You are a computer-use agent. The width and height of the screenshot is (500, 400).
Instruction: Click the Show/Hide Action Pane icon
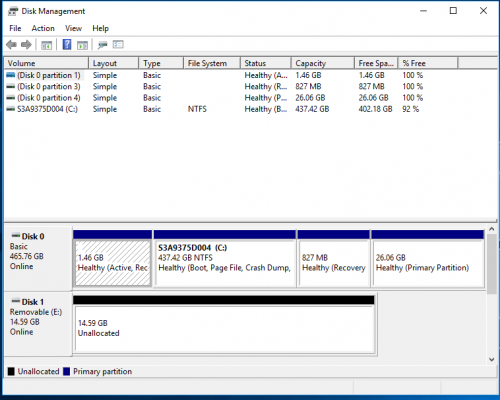click(82, 45)
